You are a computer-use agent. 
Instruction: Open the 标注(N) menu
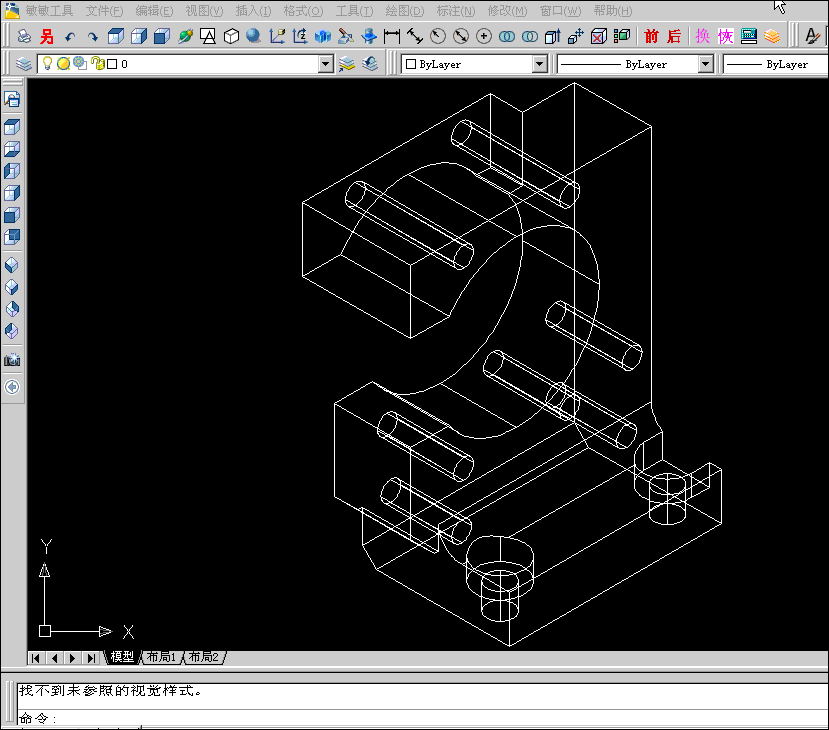click(456, 11)
